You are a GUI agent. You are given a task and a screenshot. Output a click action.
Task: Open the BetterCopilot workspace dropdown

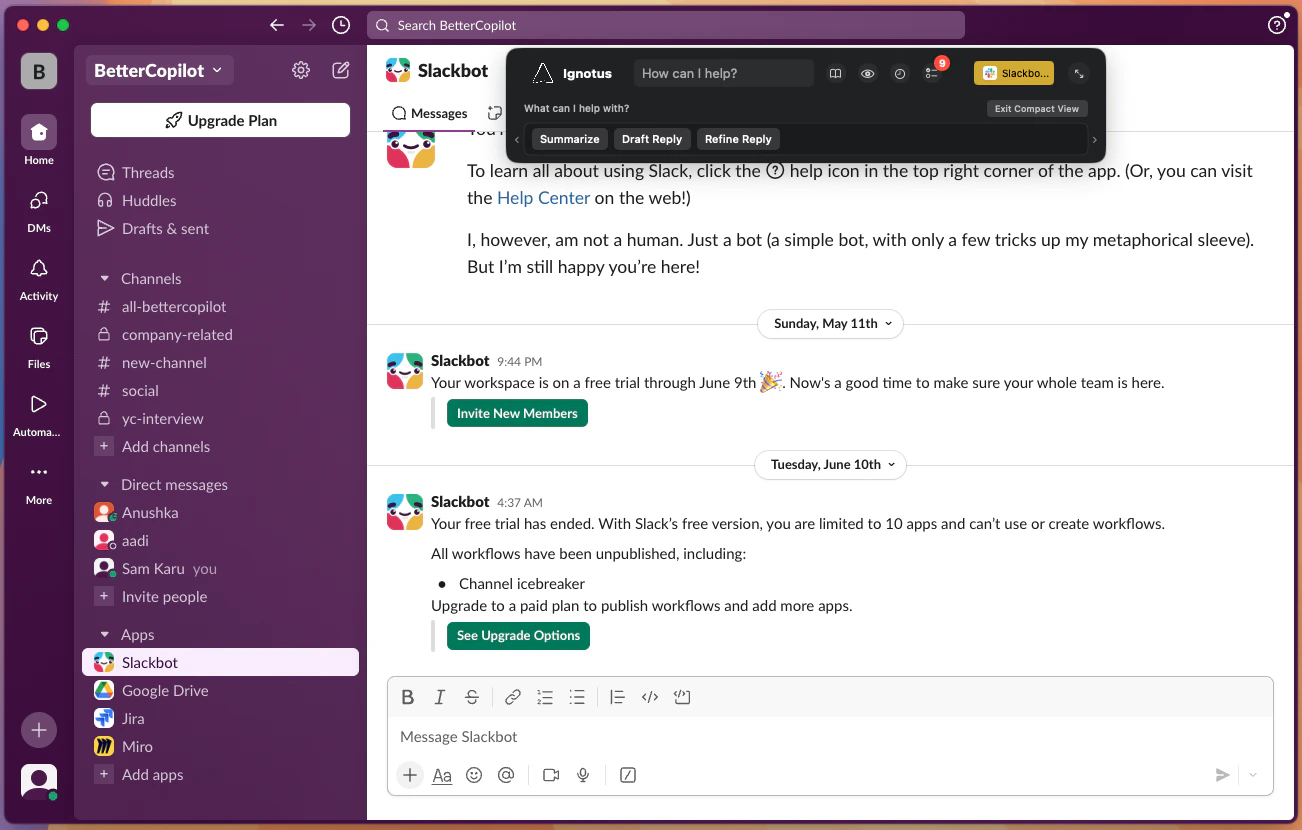click(160, 70)
